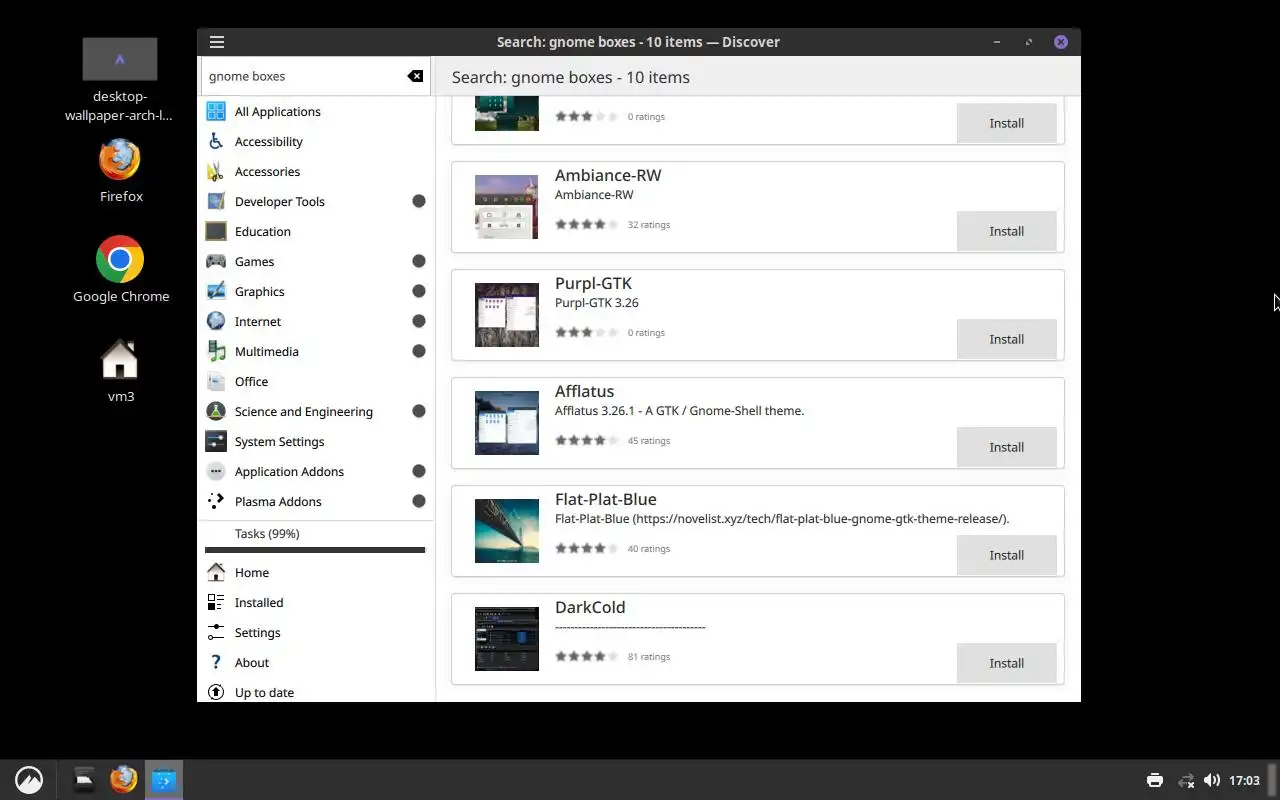Click the DarkCold star rating

(x=587, y=656)
